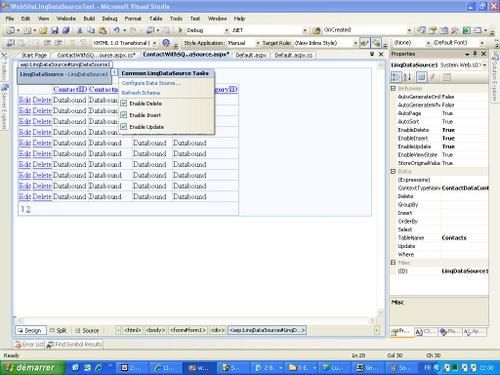Image resolution: width=500 pixels, height=375 pixels.
Task: Click the ContactID column header link
Action: point(70,89)
